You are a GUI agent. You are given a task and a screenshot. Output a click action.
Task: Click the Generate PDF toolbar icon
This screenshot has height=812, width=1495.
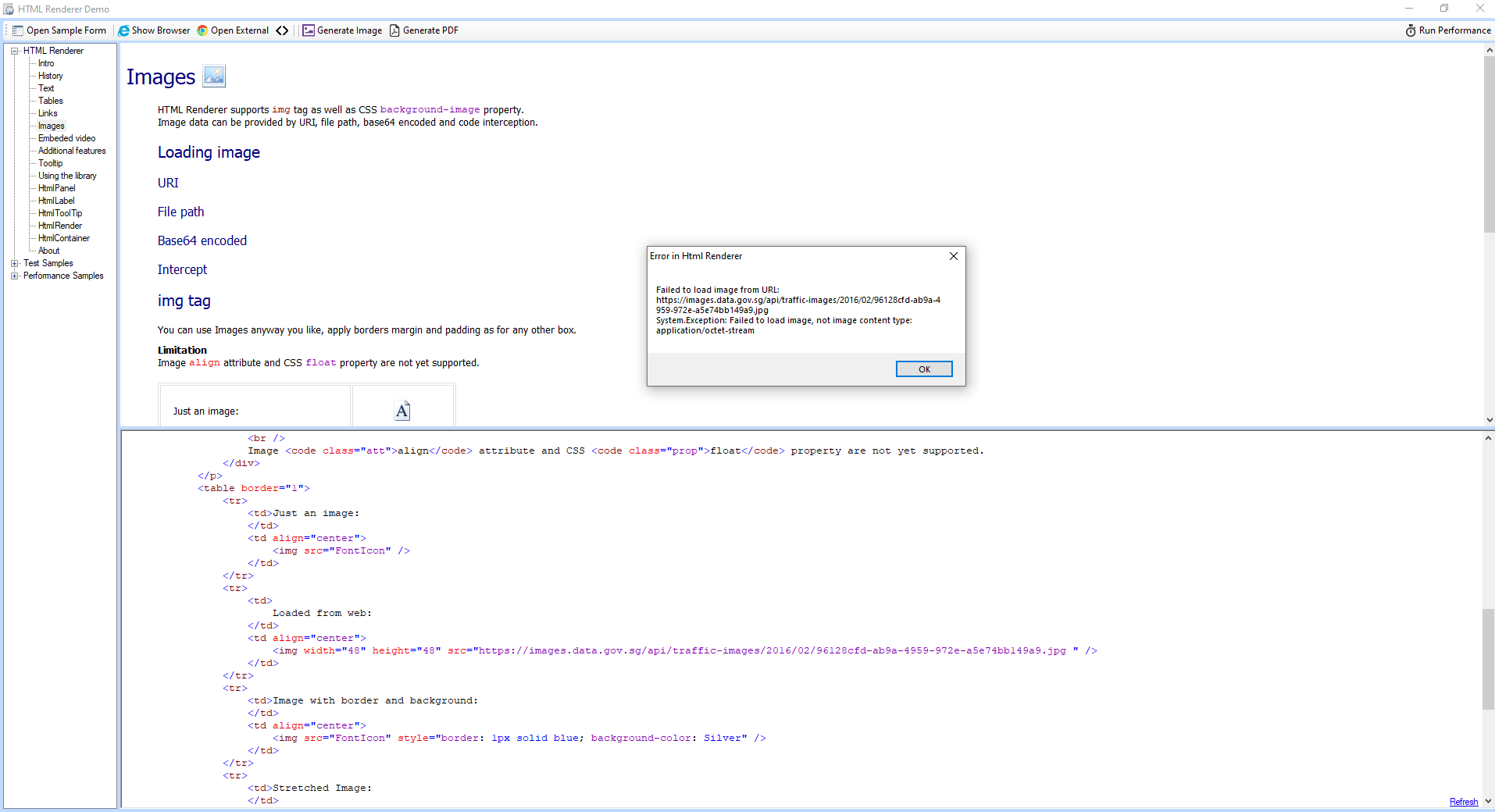(394, 30)
